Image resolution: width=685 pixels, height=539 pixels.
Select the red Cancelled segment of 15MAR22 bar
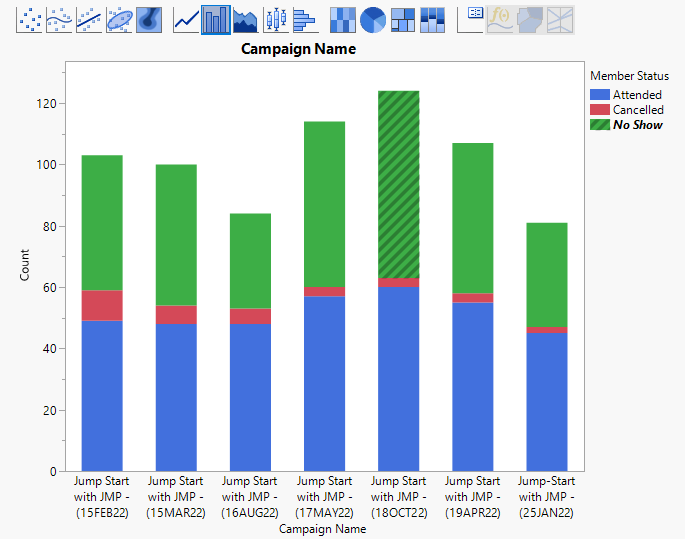click(176, 315)
